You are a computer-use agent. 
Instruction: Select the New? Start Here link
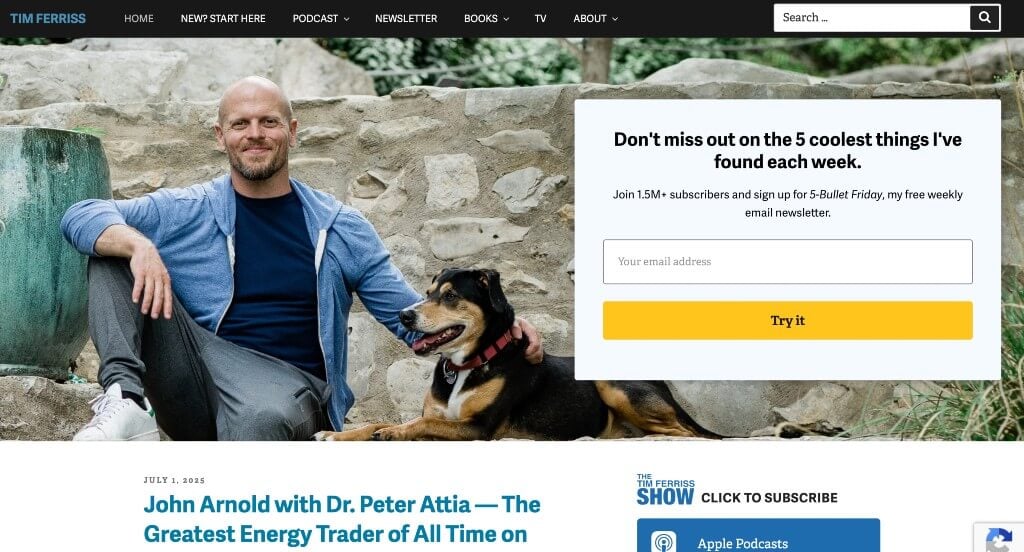223,18
